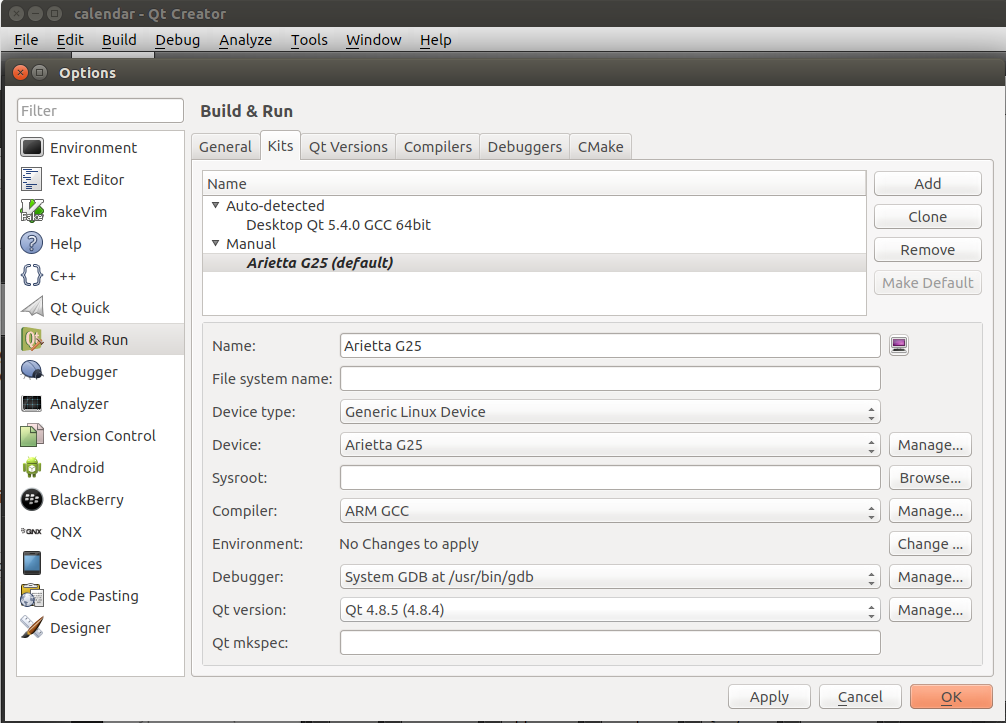The width and height of the screenshot is (1006, 723).
Task: Select the Analyzer category icon
Action: [x=31, y=404]
